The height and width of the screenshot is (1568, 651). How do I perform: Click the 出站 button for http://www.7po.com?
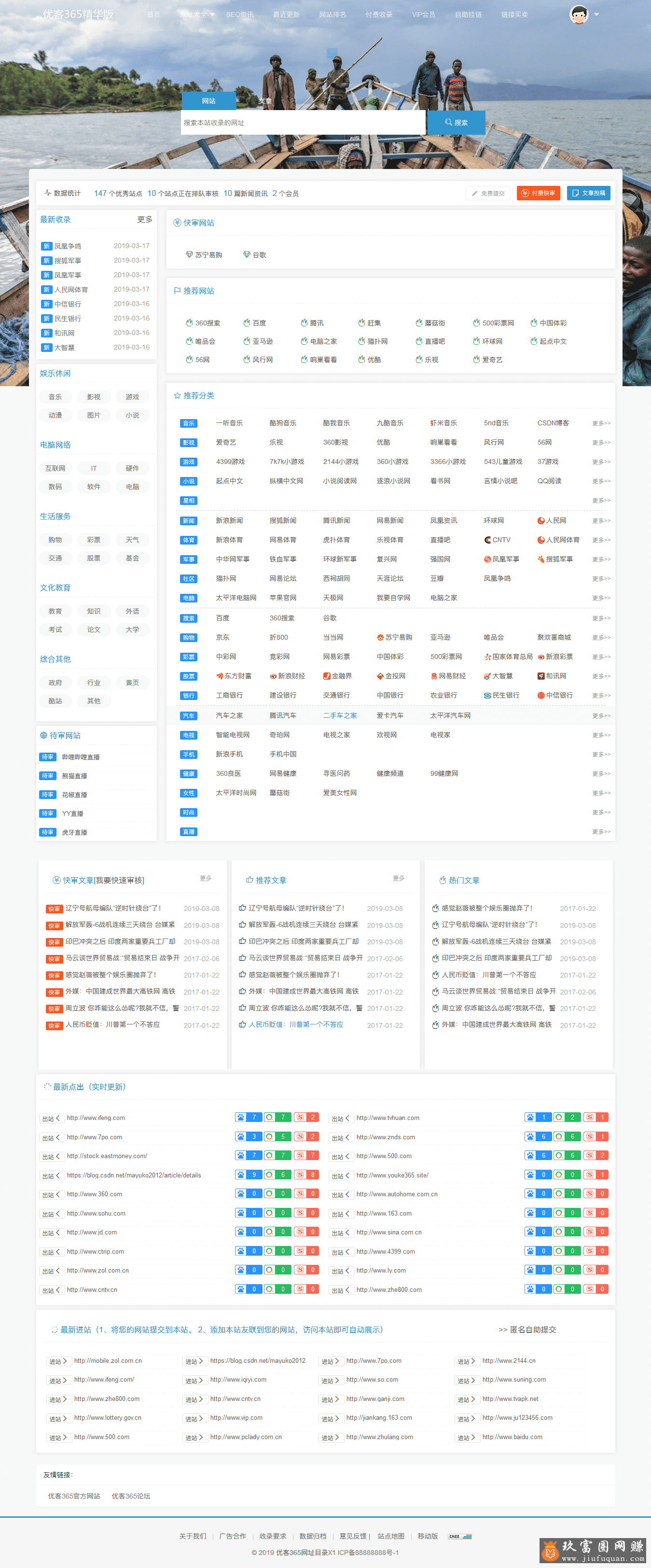51,1137
